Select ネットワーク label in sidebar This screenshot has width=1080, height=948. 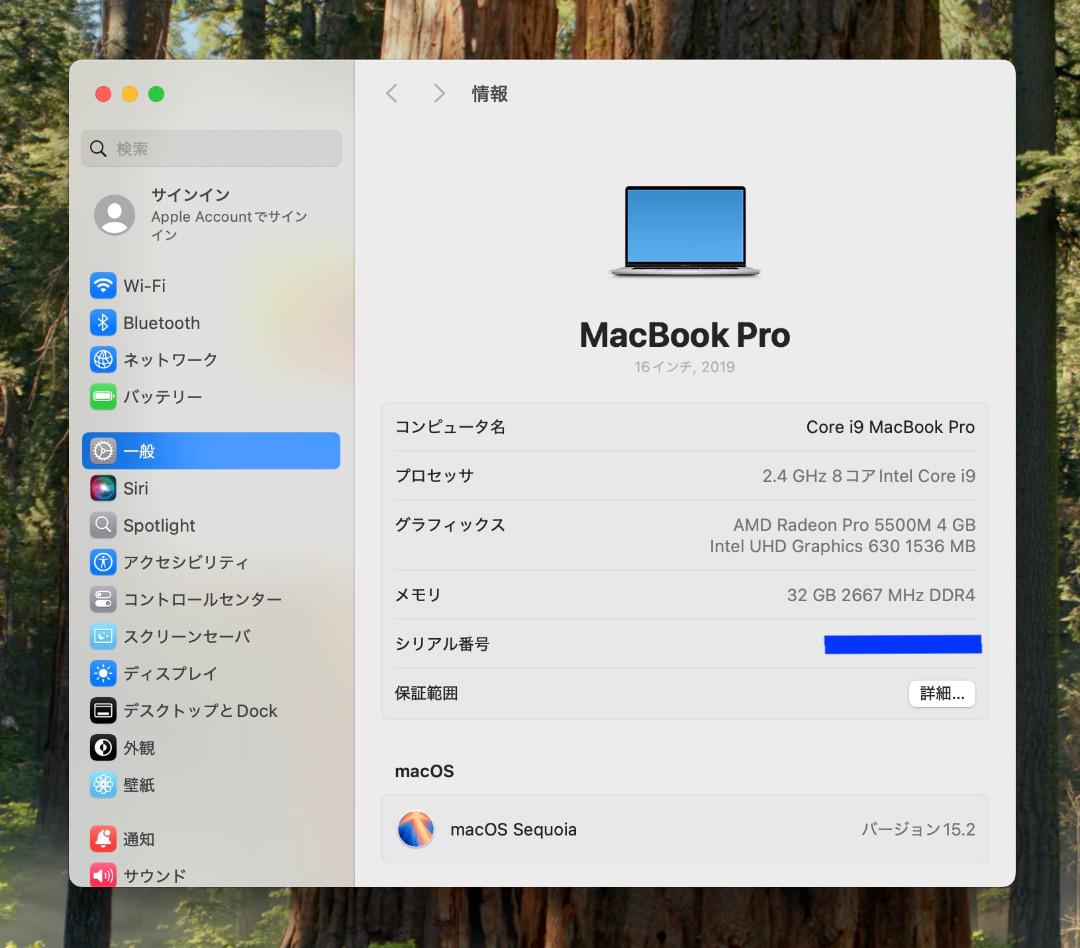tap(170, 360)
